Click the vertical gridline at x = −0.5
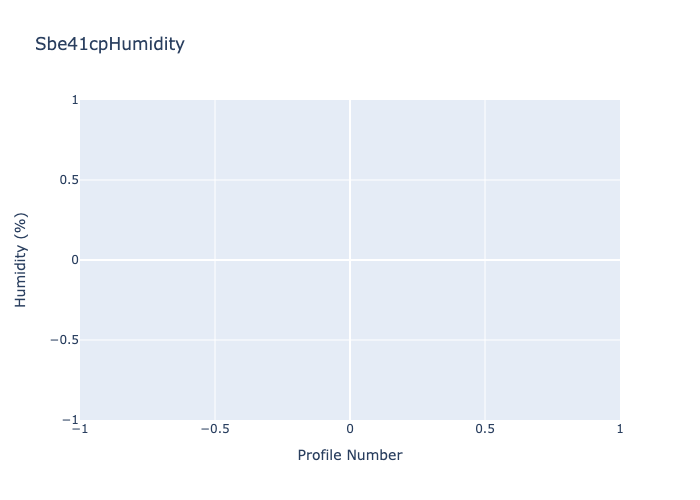The image size is (700, 500). click(215, 300)
